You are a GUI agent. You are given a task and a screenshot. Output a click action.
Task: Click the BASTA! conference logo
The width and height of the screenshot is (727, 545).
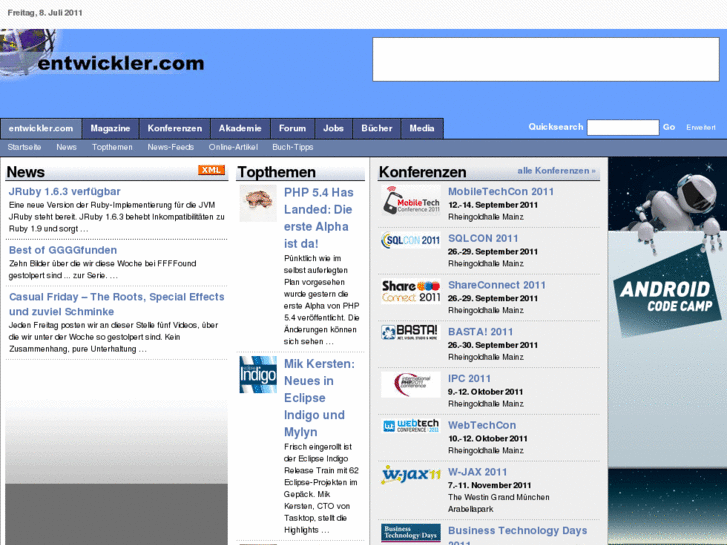click(409, 332)
